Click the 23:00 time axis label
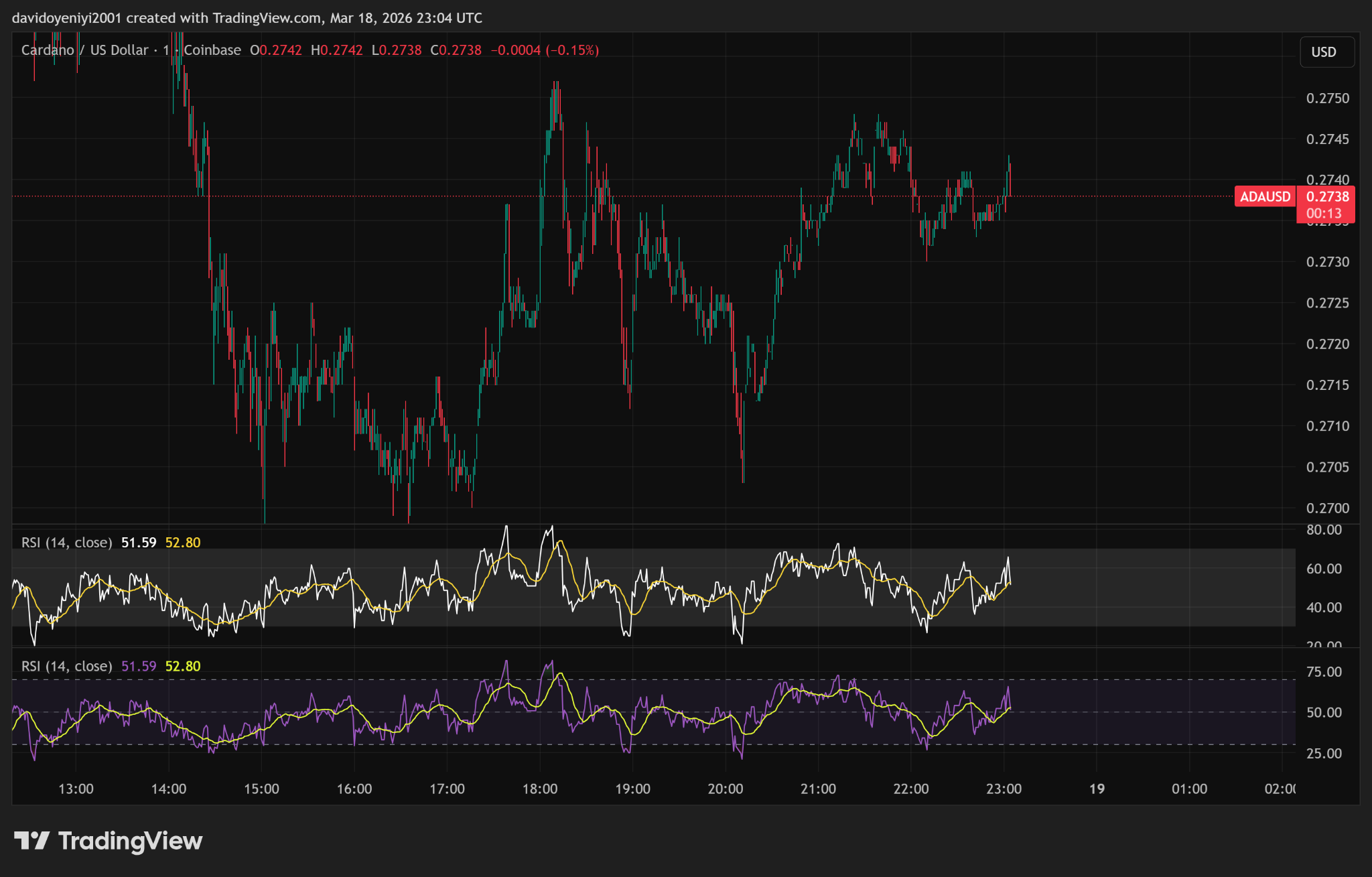Viewport: 1372px width, 877px height. pyautogui.click(x=1004, y=789)
